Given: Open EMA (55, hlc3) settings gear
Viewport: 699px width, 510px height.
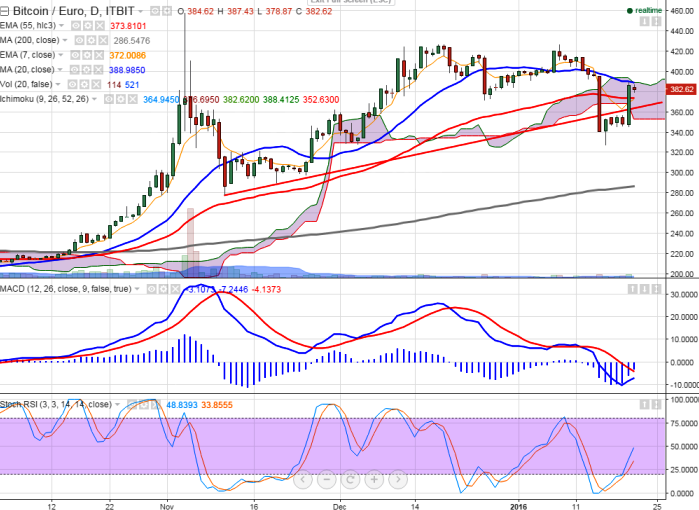Looking at the screenshot, I should tap(88, 26).
